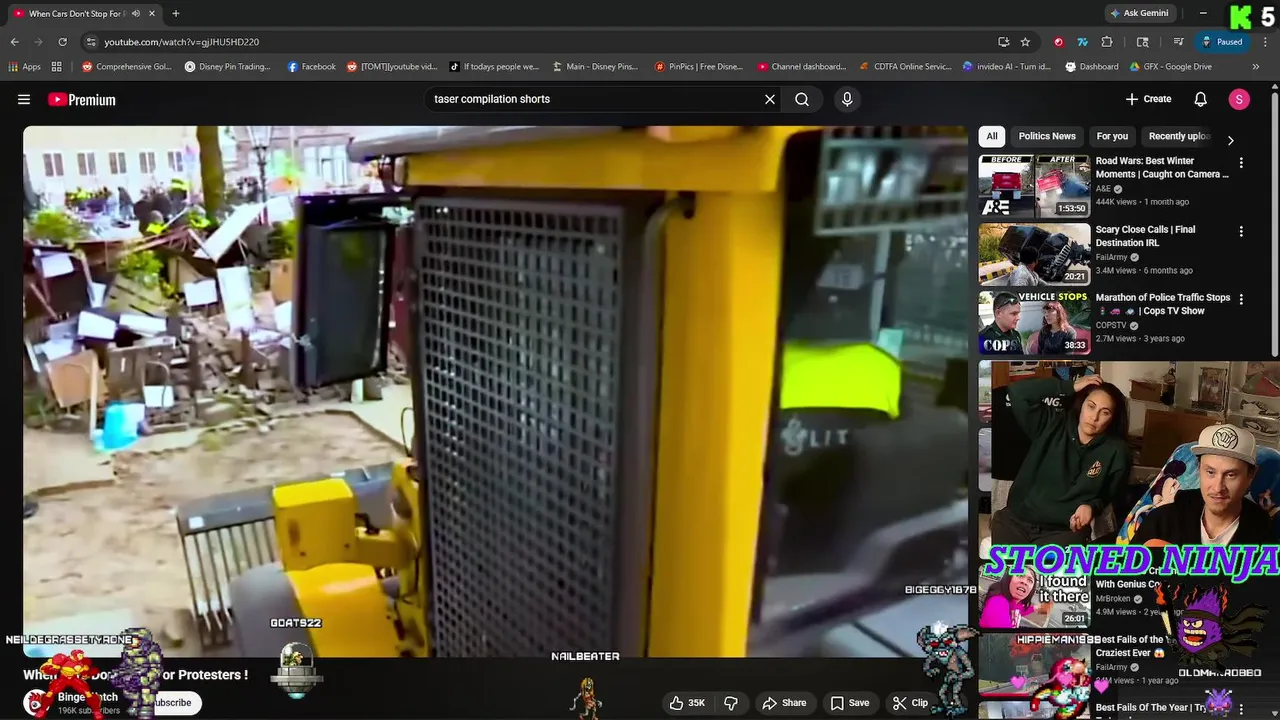
Task: Select the Politics News chip
Action: 1047,136
